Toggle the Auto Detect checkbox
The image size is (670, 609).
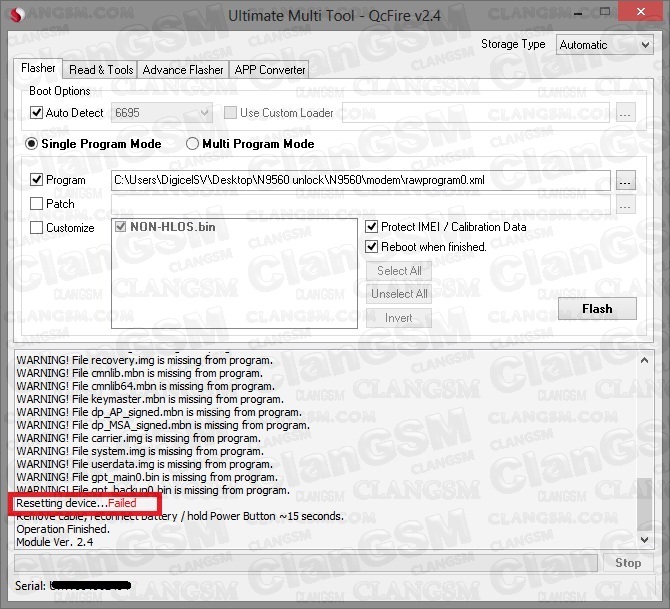[36, 112]
